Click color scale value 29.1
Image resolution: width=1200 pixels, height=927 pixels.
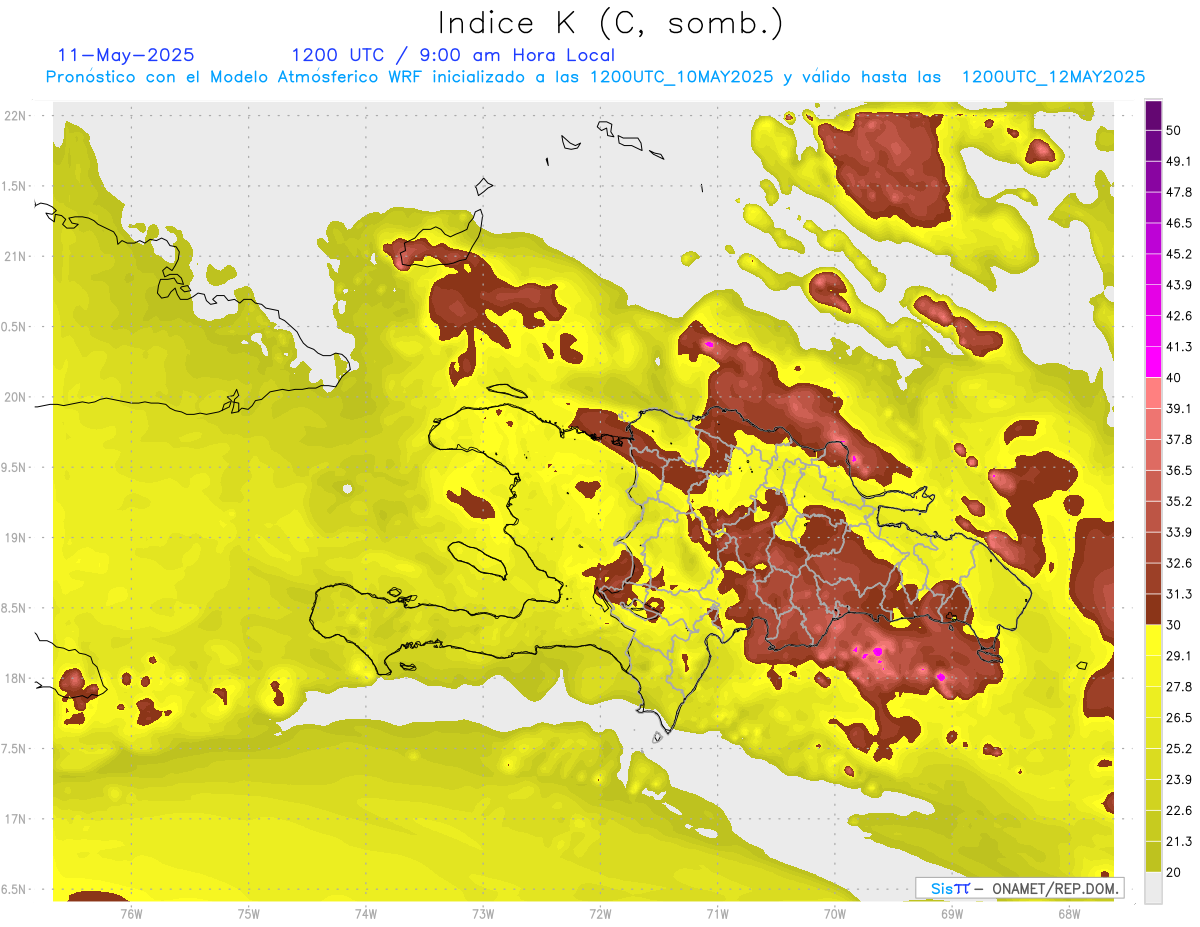tap(1178, 656)
